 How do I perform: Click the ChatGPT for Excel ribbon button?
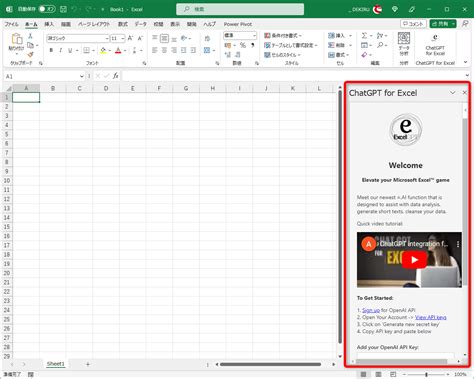[435, 45]
